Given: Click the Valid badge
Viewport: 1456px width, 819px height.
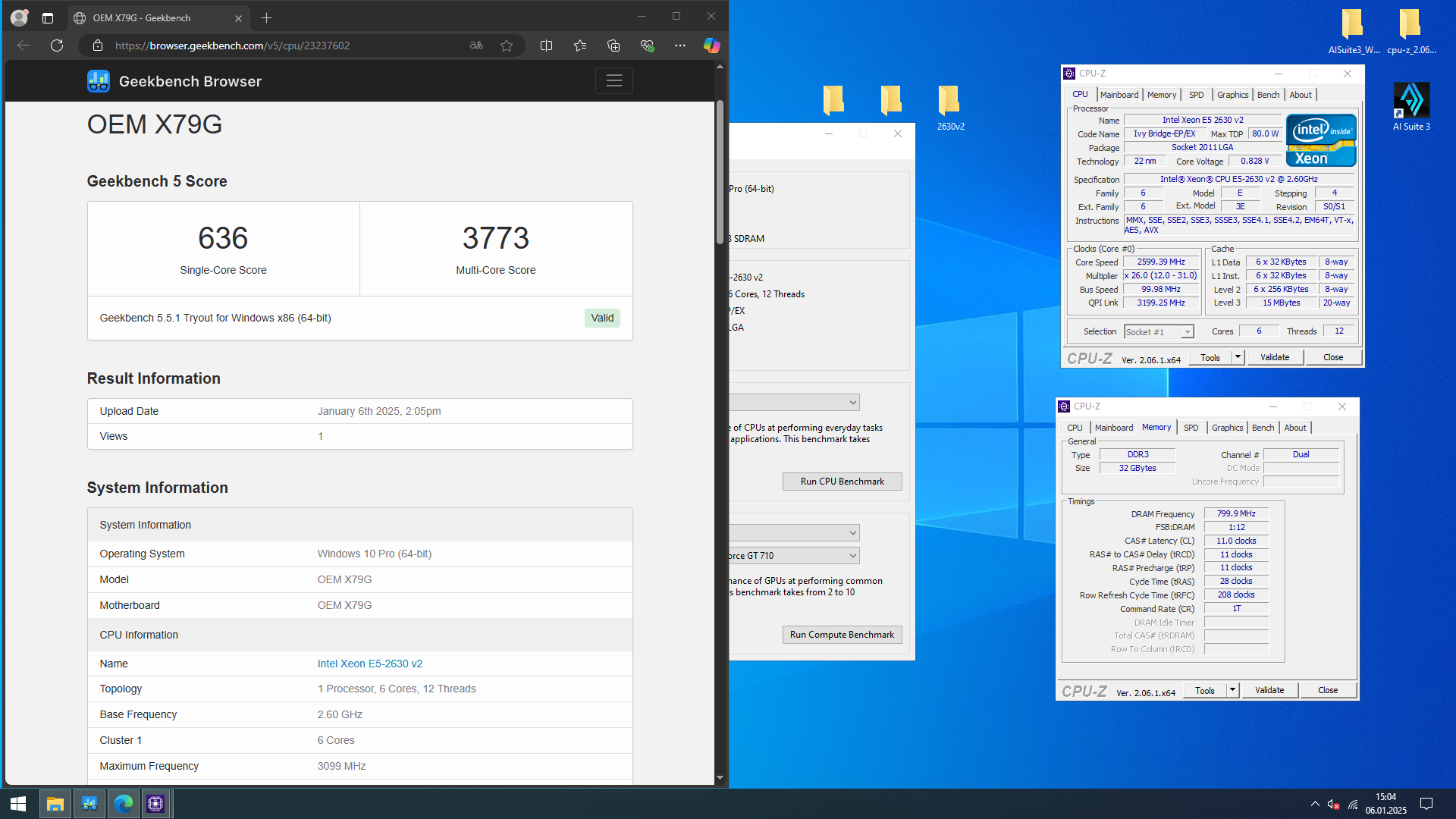Looking at the screenshot, I should [x=602, y=318].
